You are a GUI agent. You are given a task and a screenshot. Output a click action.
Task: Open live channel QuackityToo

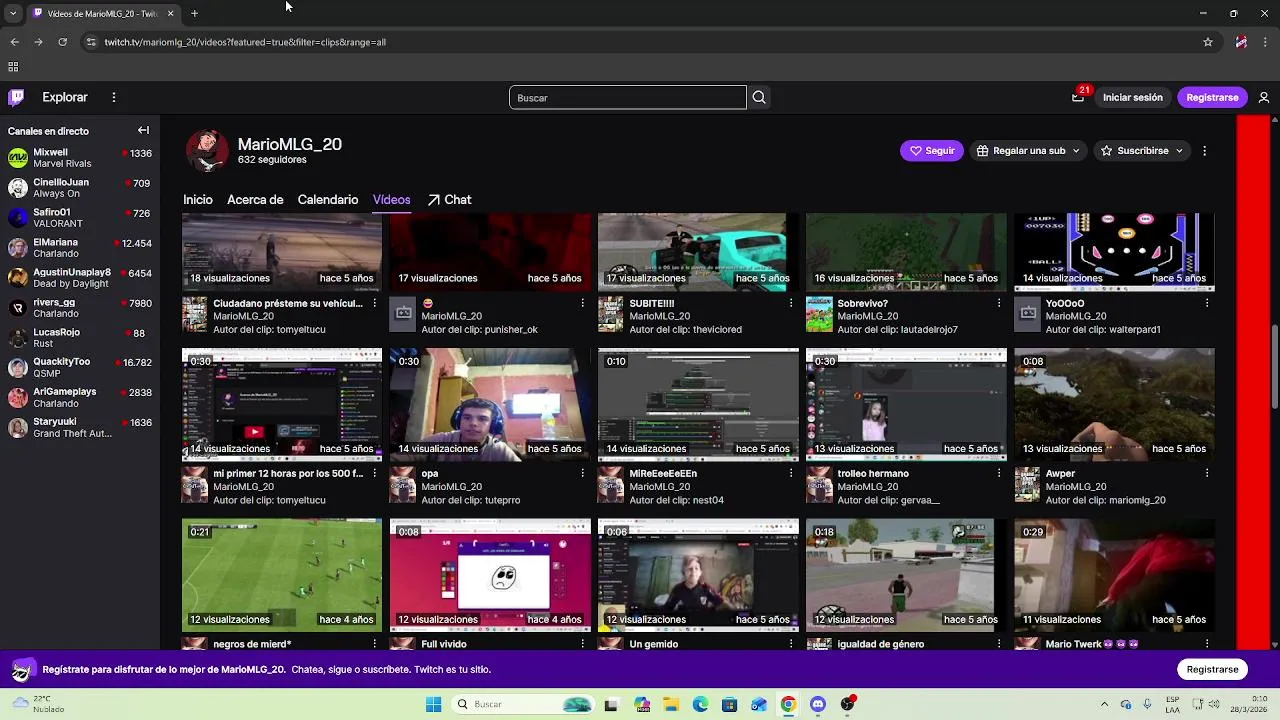[x=80, y=368]
